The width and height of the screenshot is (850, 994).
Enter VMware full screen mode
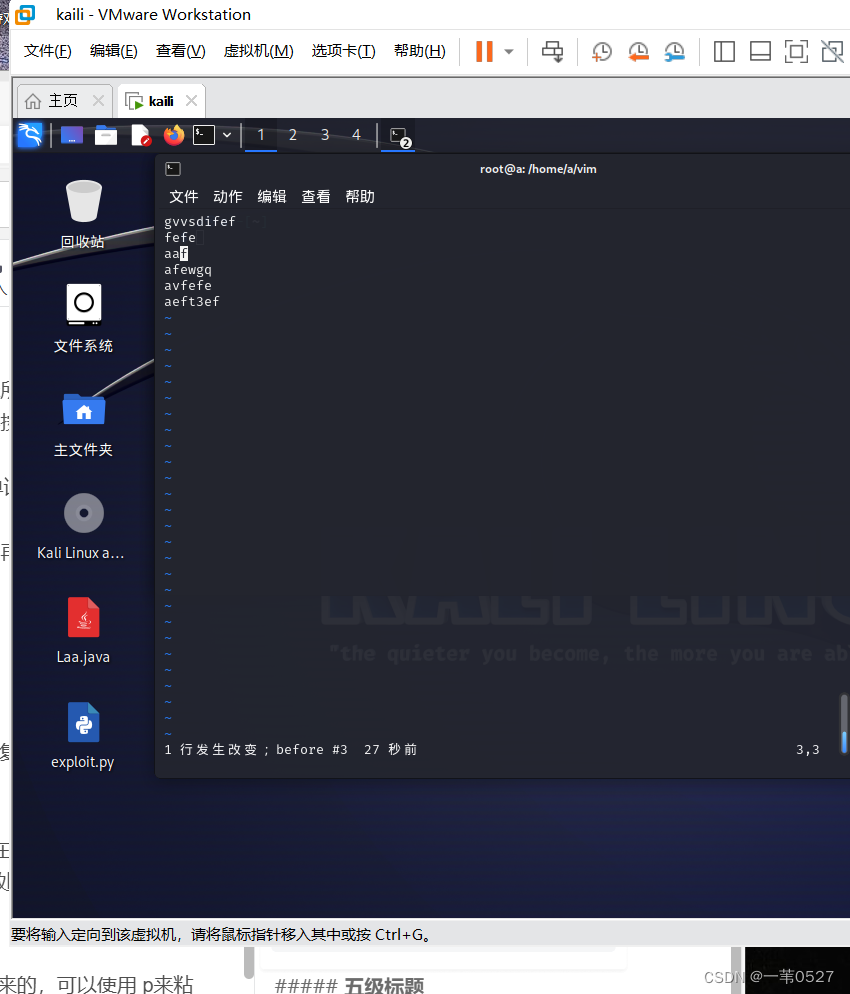796,51
